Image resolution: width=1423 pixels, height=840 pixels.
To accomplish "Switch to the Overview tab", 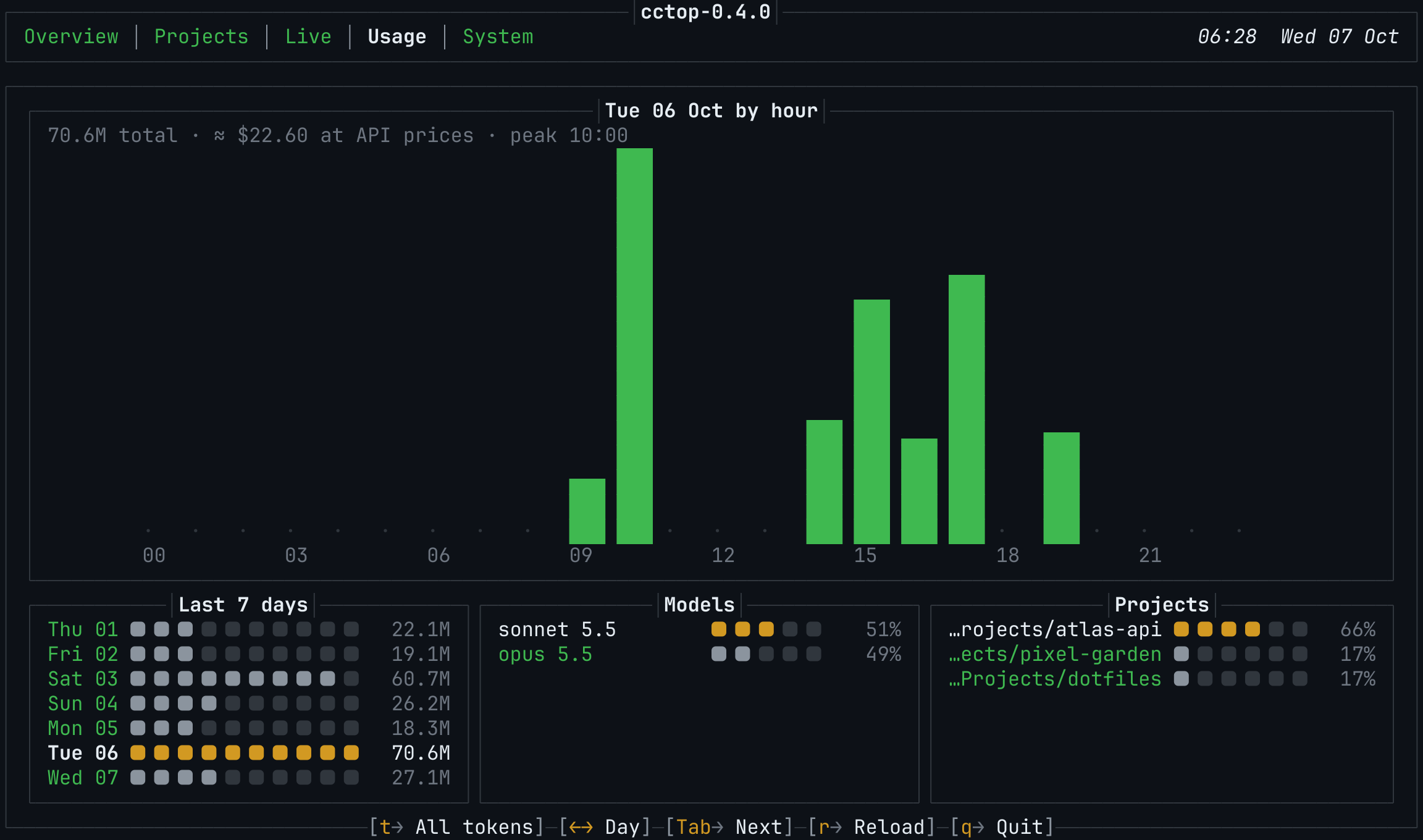I will 71,36.
